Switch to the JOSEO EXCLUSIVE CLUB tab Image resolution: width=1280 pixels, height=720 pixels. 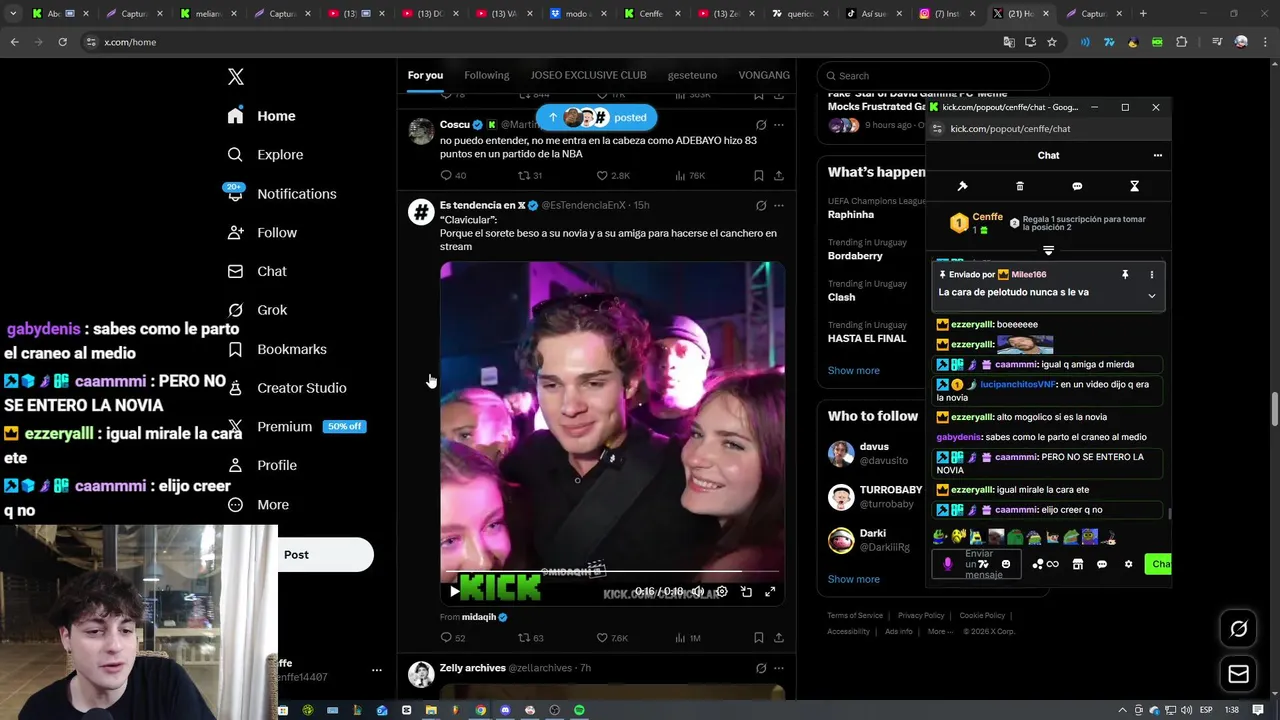tap(588, 75)
